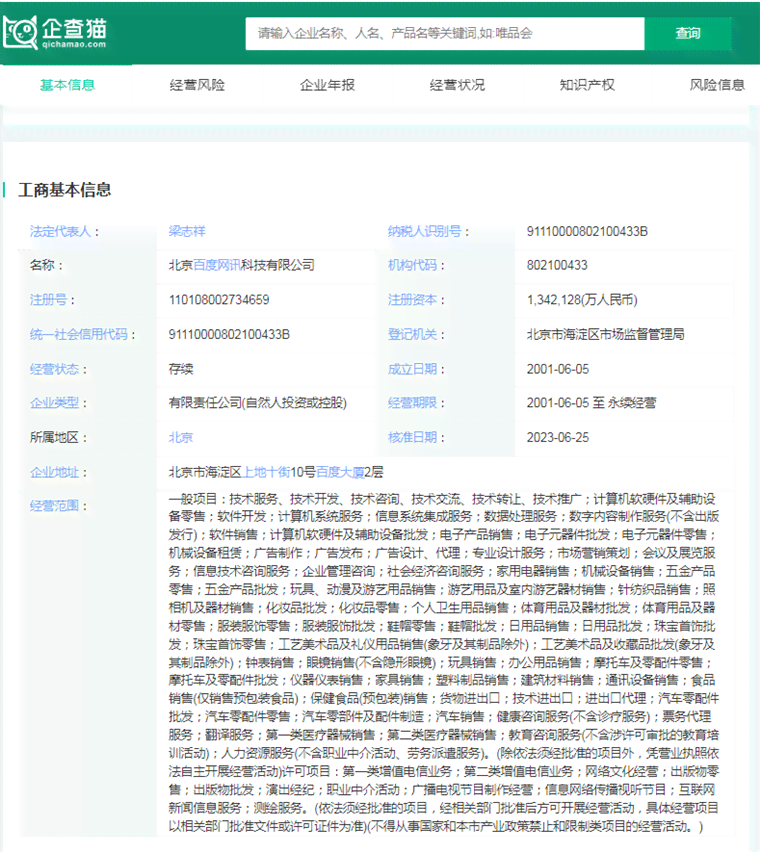The width and height of the screenshot is (760, 852).
Task: Select the taxpayer ID value beside 纳税人识别号
Action: [587, 231]
